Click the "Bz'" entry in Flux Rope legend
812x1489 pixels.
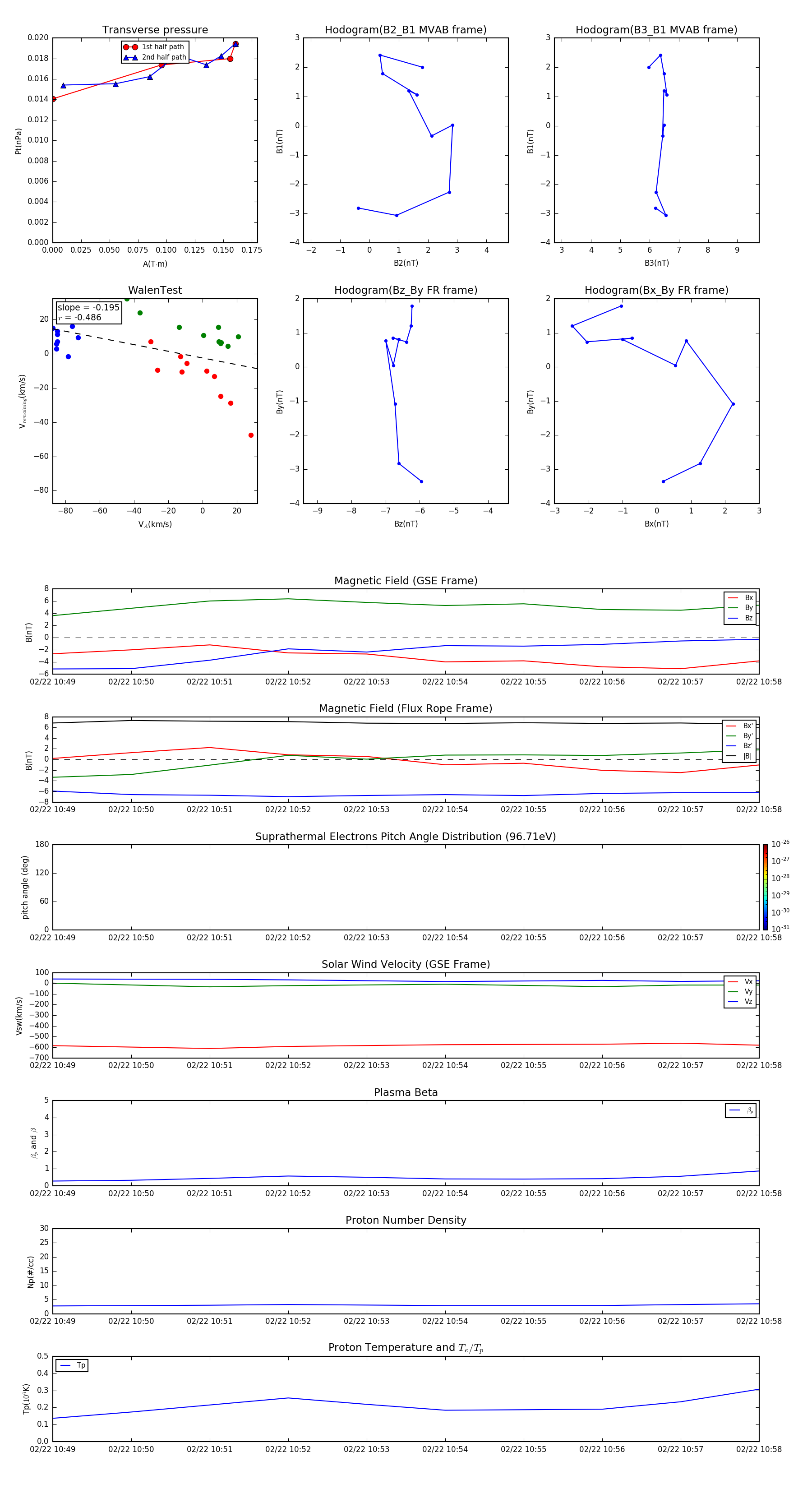740,746
